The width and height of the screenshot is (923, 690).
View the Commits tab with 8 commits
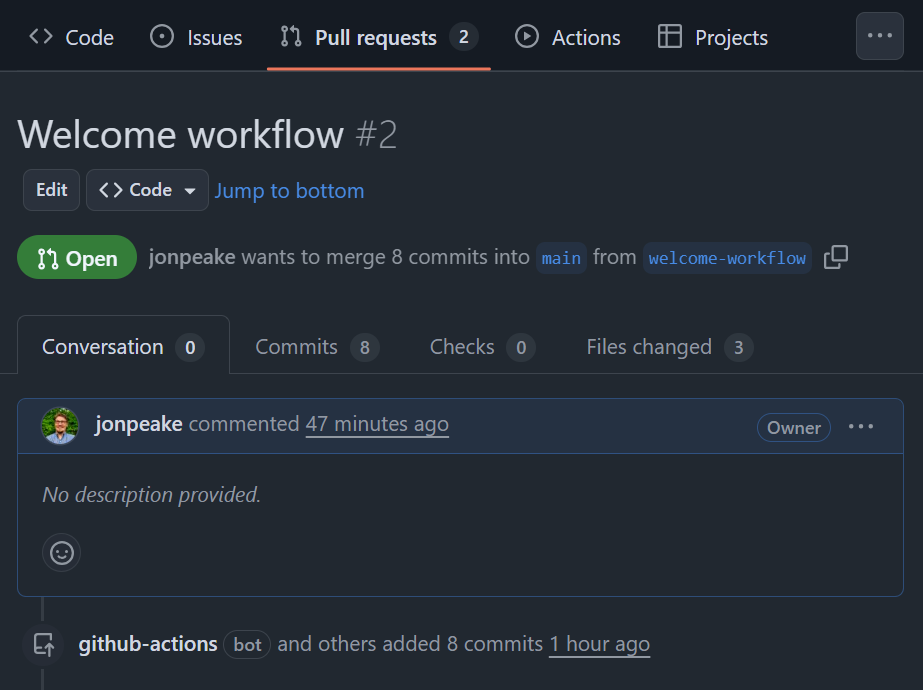tap(316, 347)
